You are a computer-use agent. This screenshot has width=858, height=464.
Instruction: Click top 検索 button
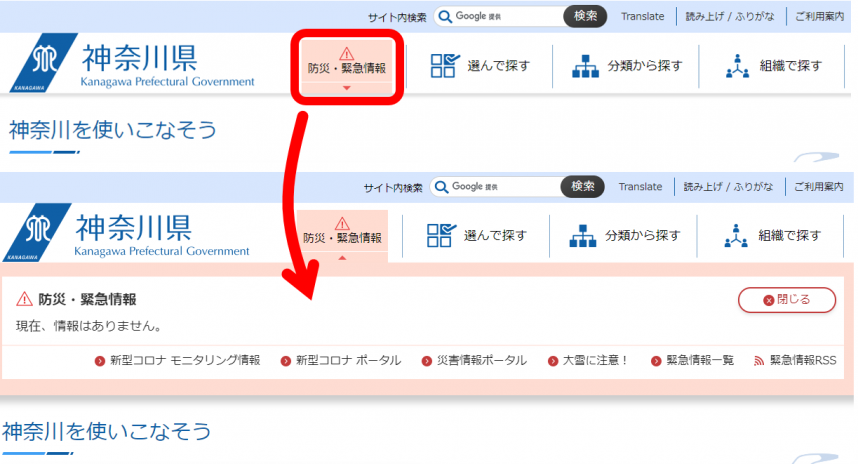[585, 16]
